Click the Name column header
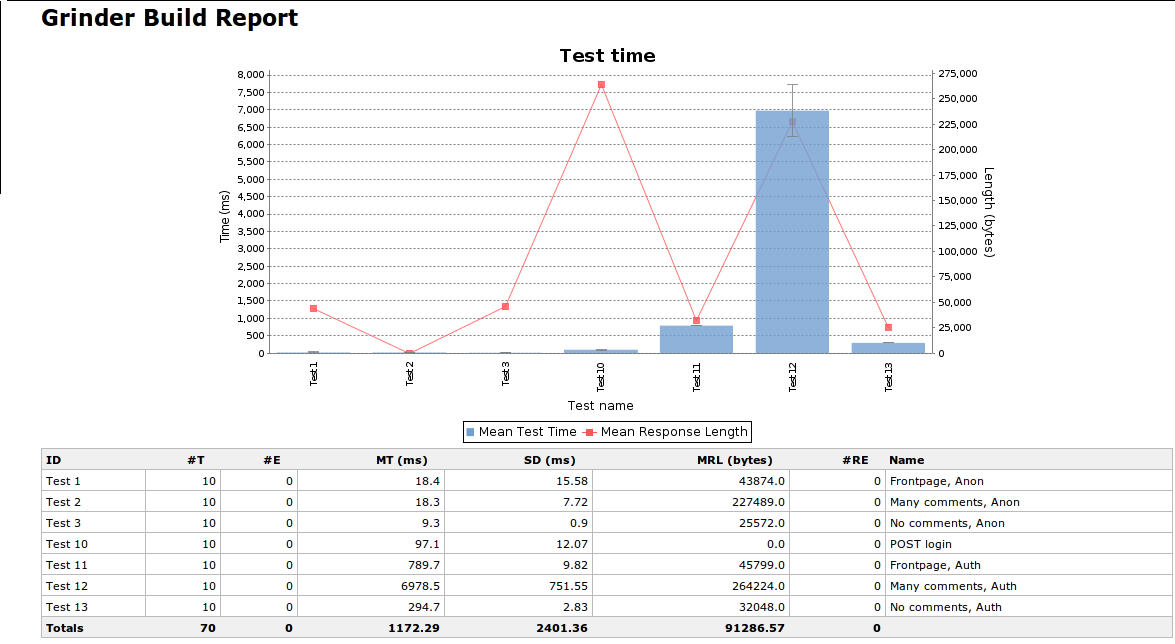 pyautogui.click(x=906, y=460)
